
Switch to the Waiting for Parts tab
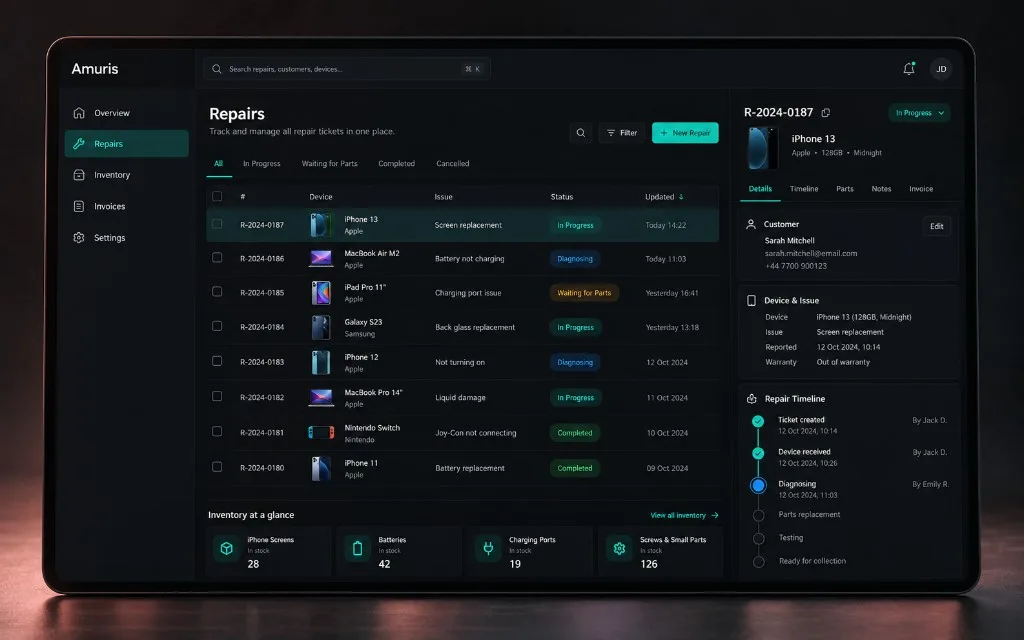[329, 164]
